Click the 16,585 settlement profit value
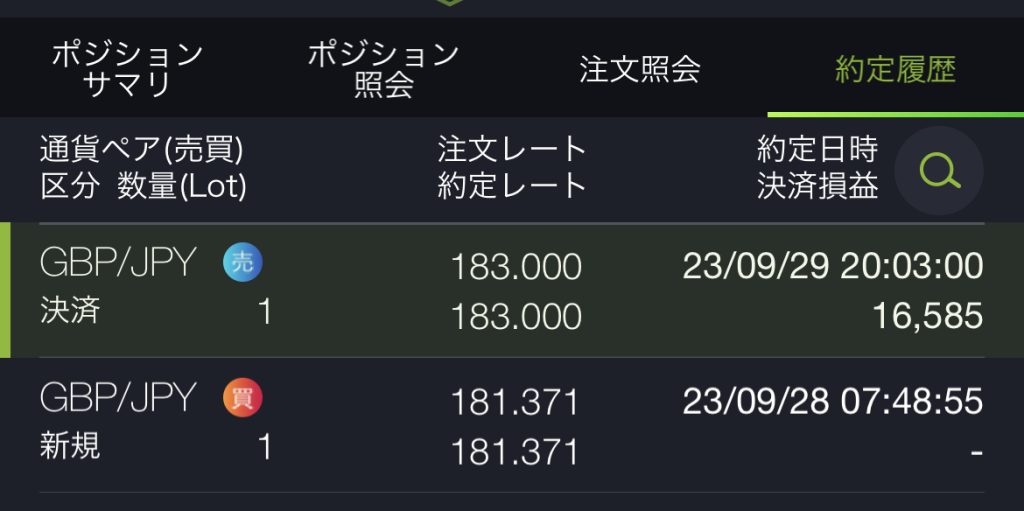This screenshot has height=511, width=1024. pyautogui.click(x=927, y=316)
